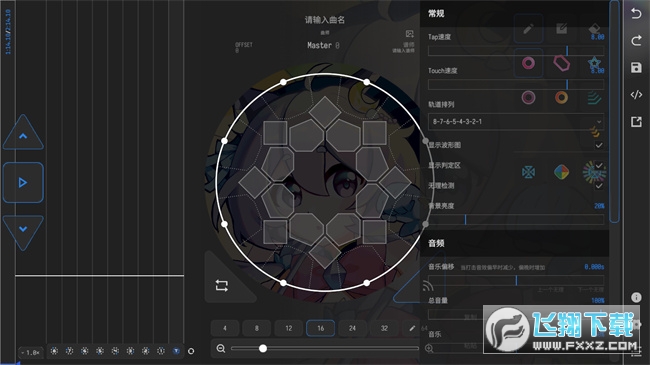
Task: Select beat division 12
Action: click(289, 328)
